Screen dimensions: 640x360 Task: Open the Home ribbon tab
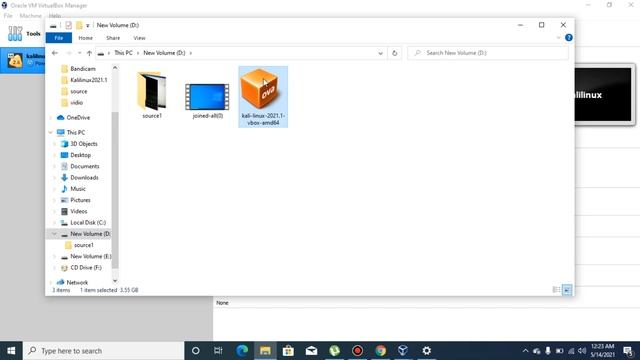coord(85,38)
